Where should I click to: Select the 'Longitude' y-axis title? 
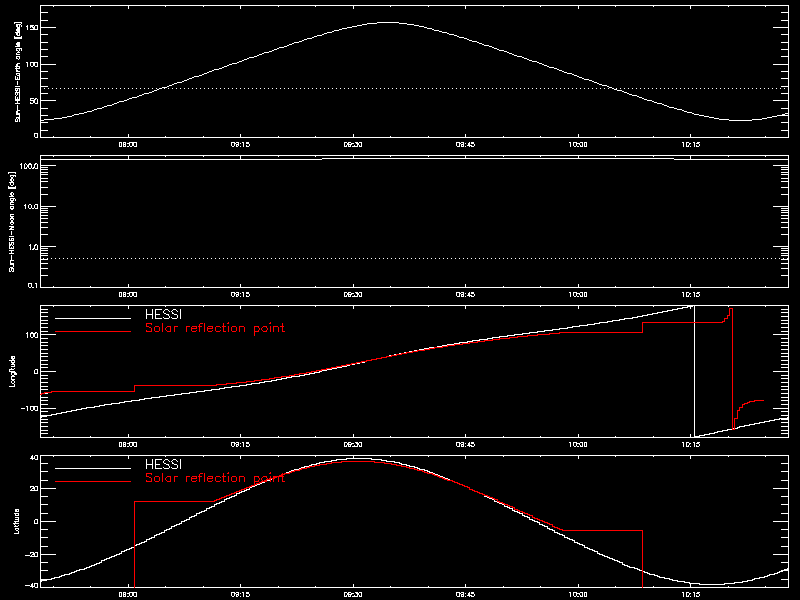(x=12, y=371)
